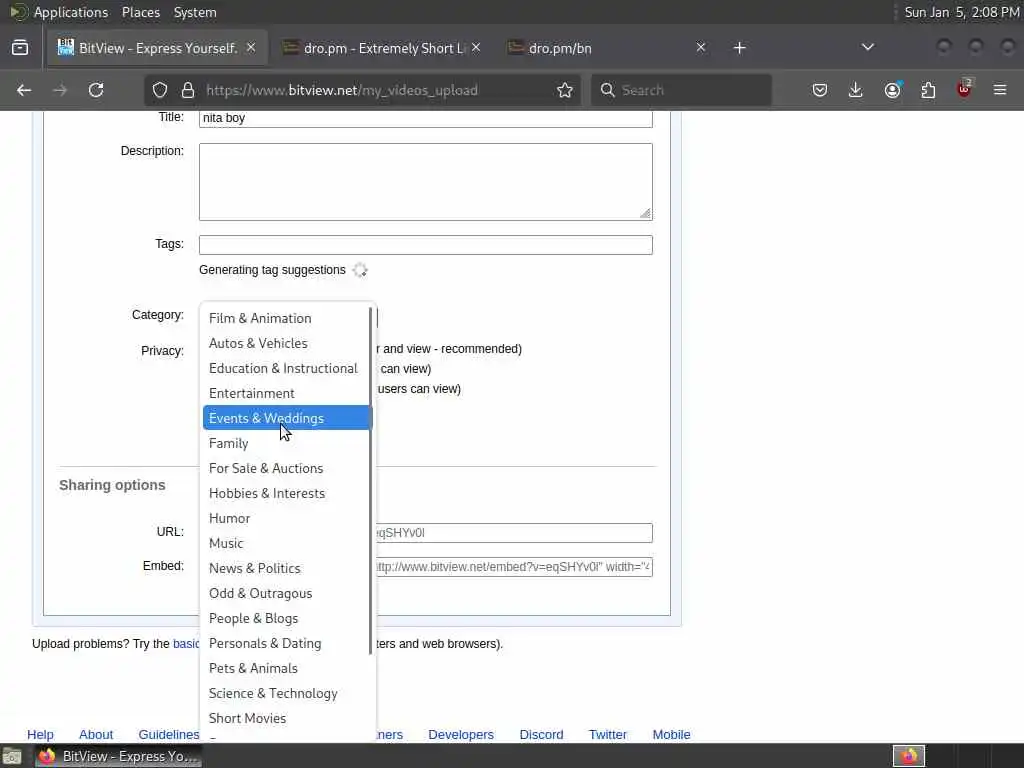Edit the Title field containing nita boy
Viewport: 1024px width, 768px height.
click(426, 118)
